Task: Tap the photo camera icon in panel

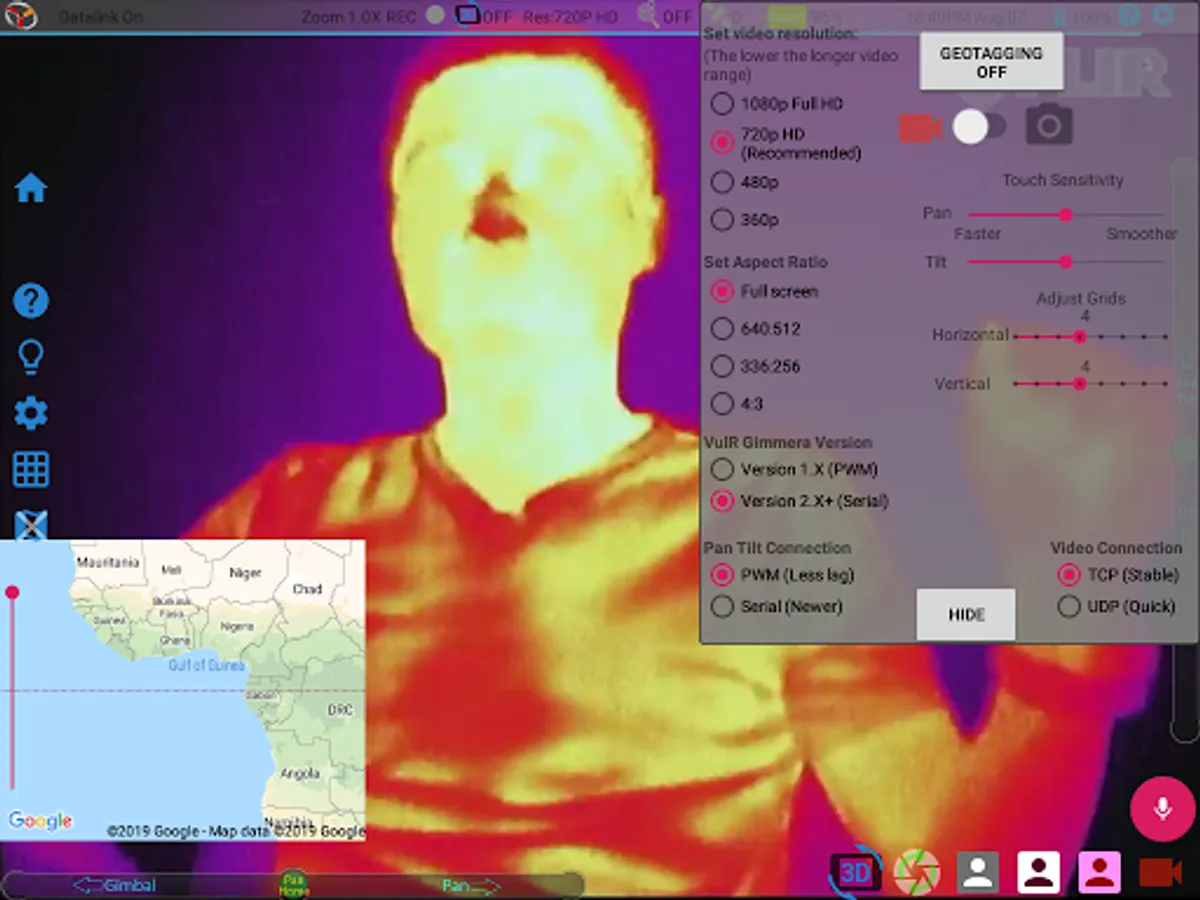Action: coord(1049,125)
